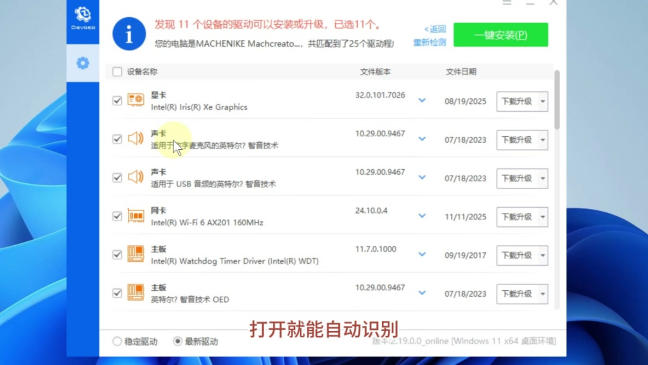Open 下载升级 dropdown arrow for Wi-Fi 6 AX201
648x365 pixels.
tap(543, 217)
